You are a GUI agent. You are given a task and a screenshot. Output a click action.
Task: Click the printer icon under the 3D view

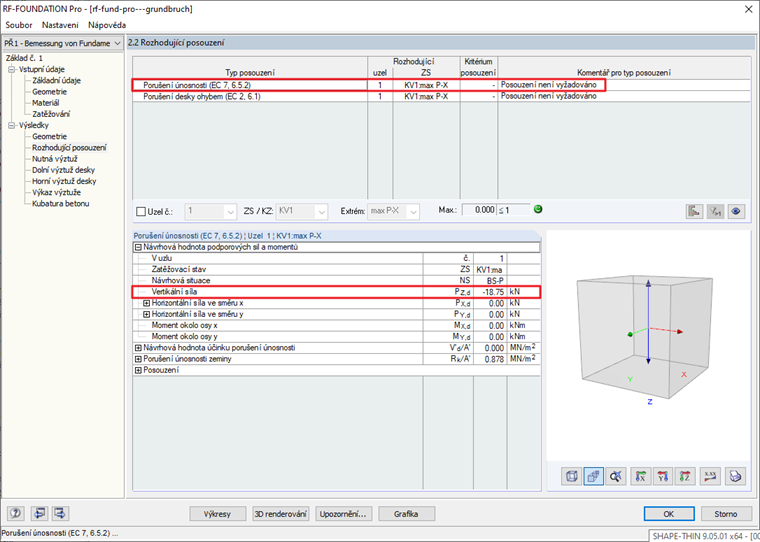(x=735, y=476)
